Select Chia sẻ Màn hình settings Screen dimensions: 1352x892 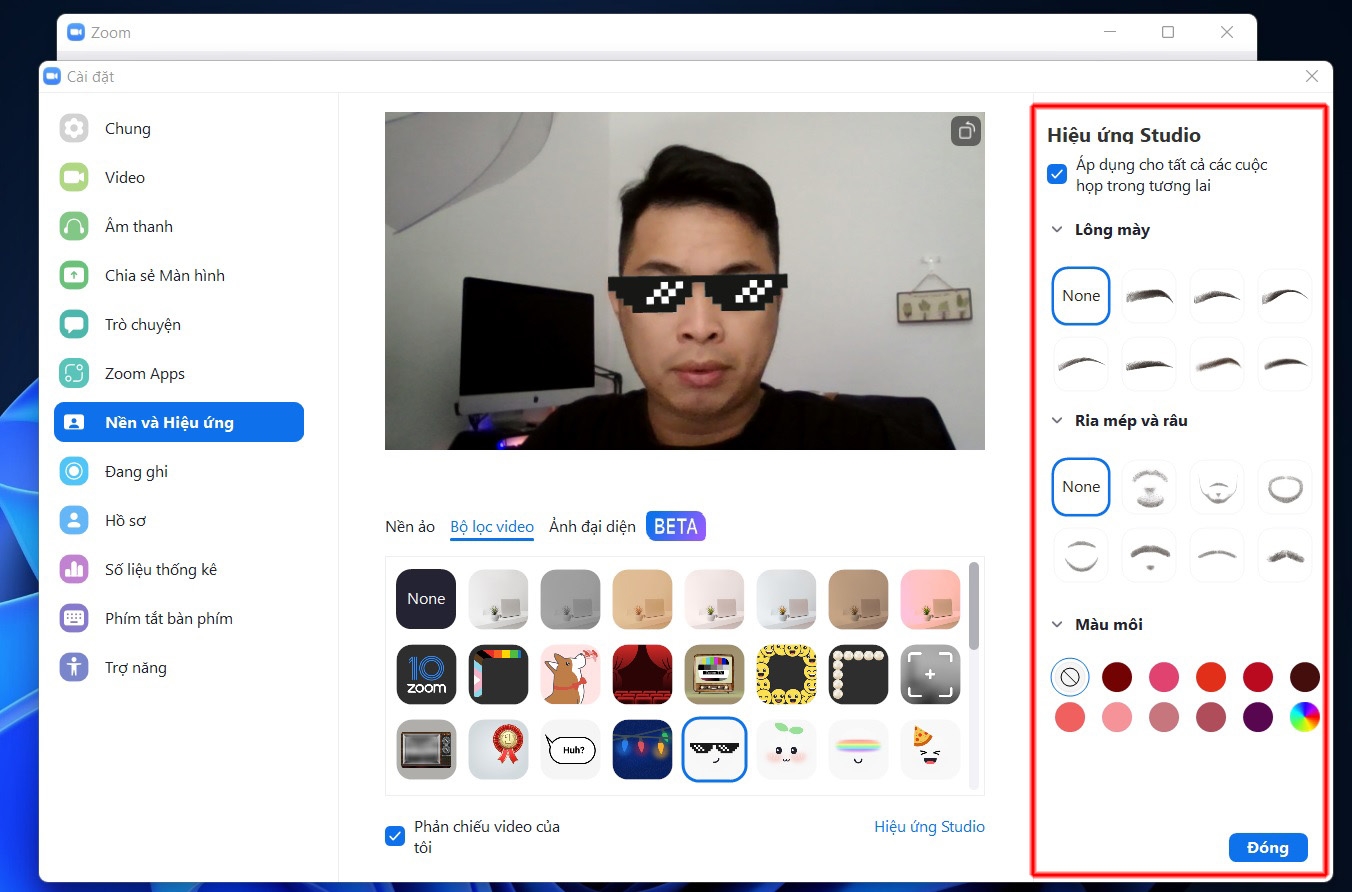tap(165, 275)
